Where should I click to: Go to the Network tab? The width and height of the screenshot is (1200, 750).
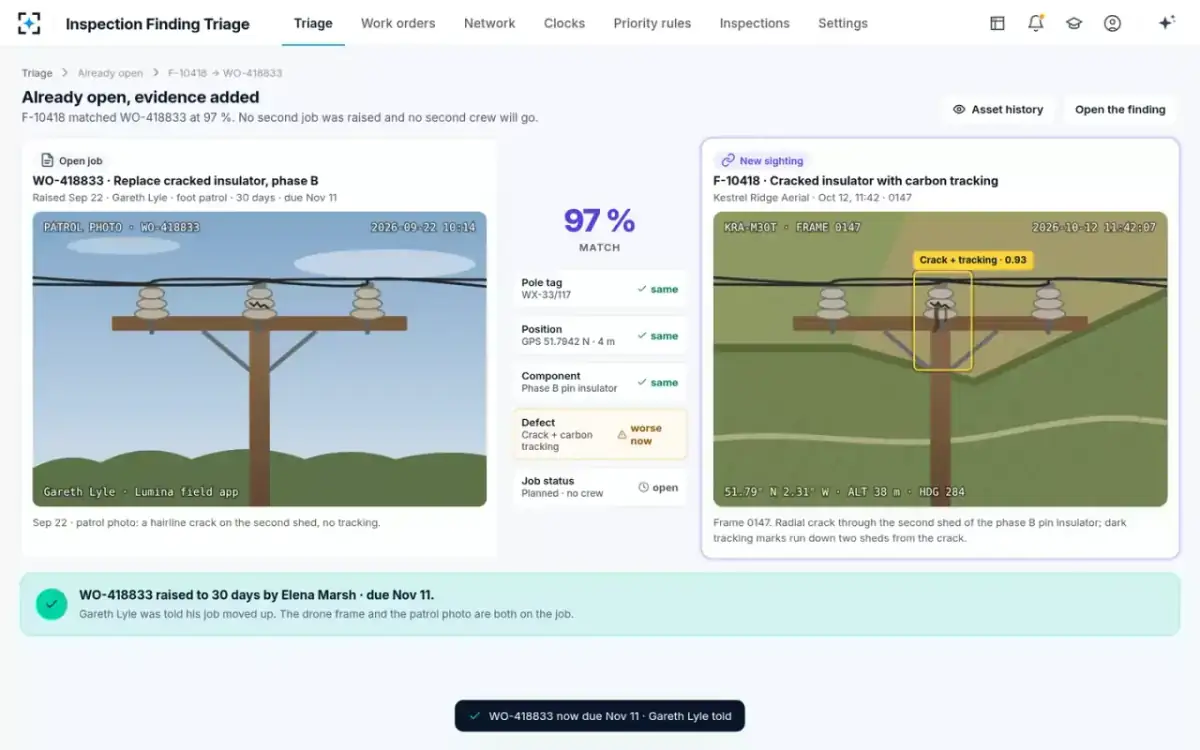coord(490,23)
